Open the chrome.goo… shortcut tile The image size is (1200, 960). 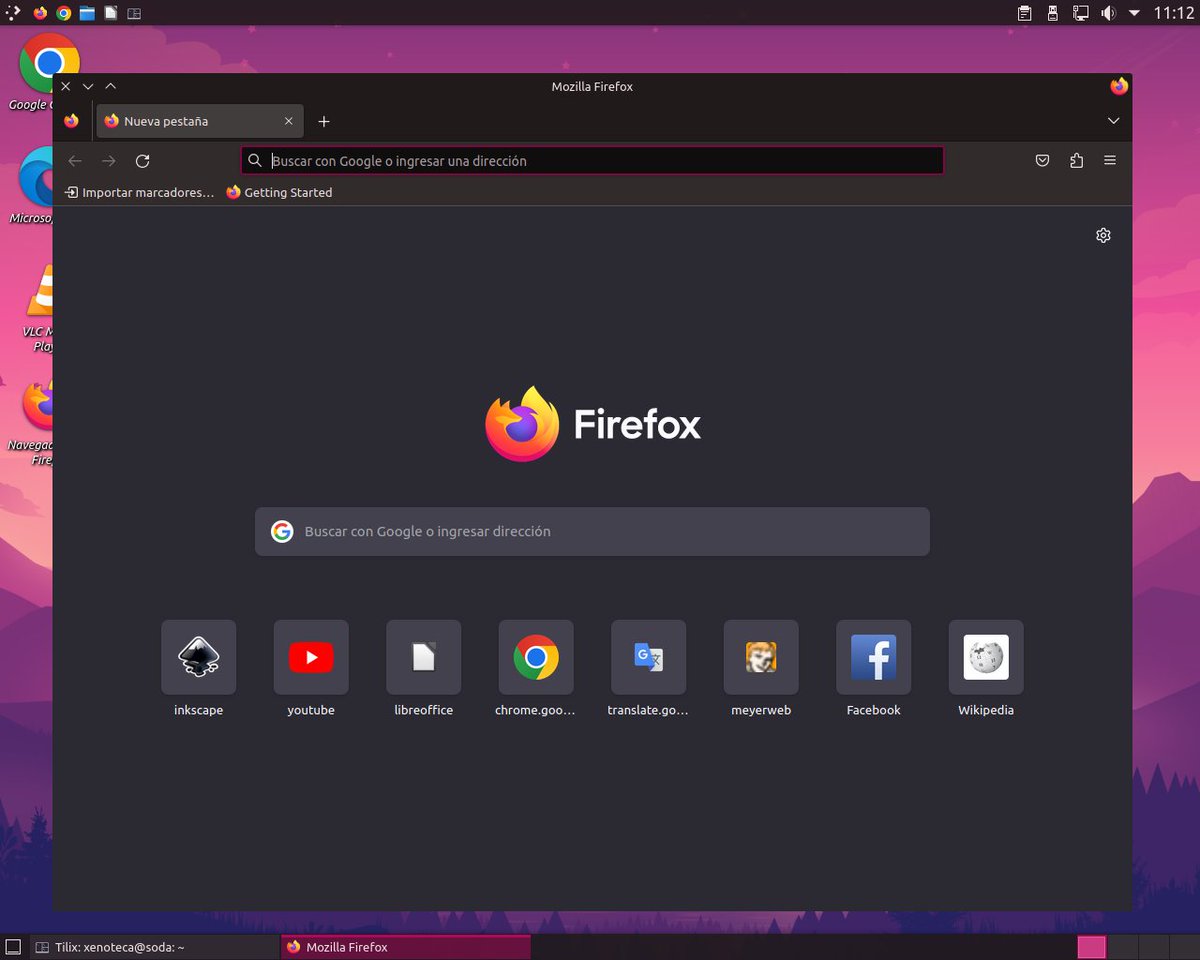536,657
